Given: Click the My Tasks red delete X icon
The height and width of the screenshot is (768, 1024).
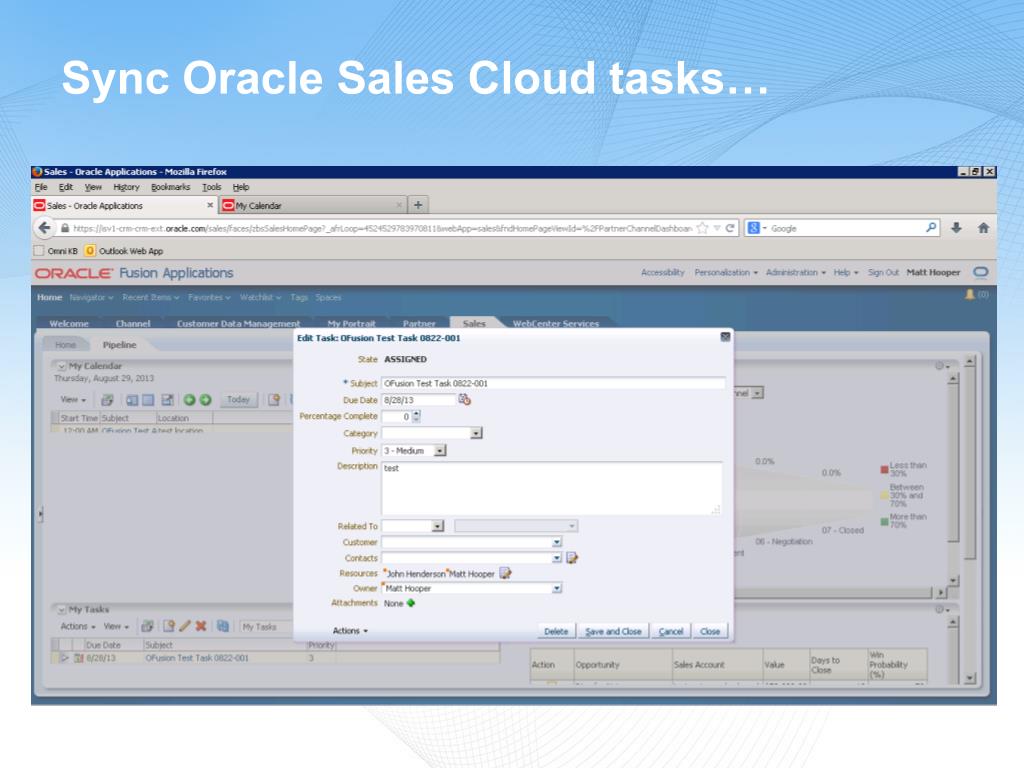Looking at the screenshot, I should point(201,626).
